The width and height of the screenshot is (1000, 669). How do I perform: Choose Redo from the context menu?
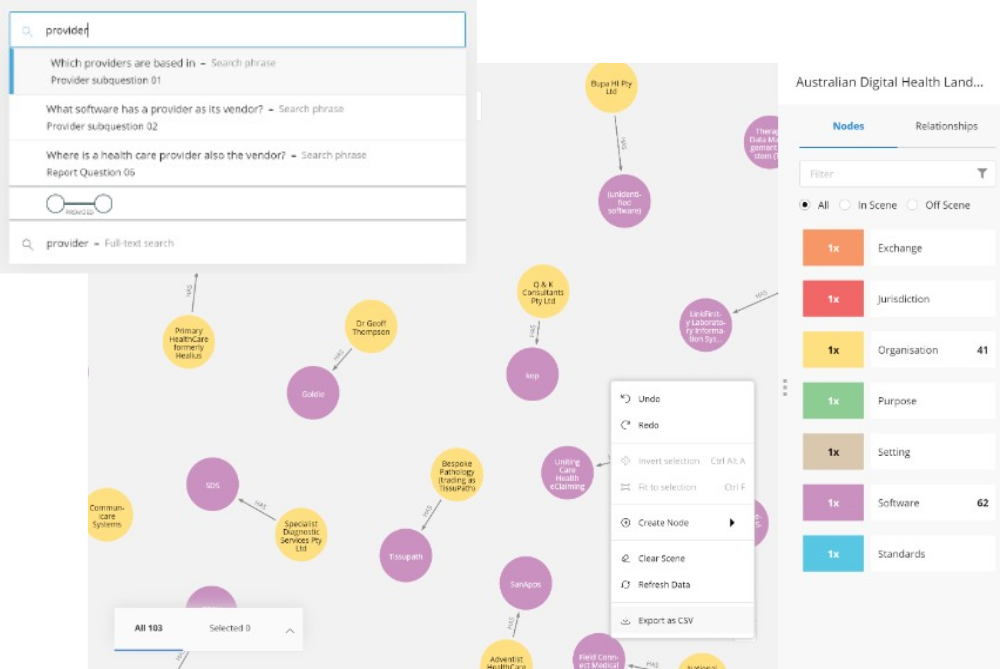tap(682, 425)
